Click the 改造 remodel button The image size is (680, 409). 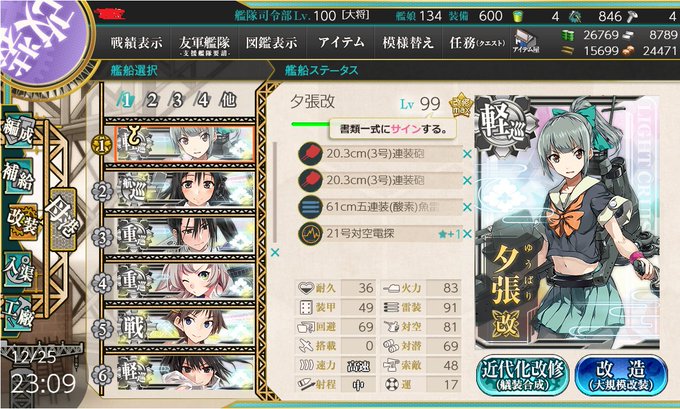tap(621, 375)
